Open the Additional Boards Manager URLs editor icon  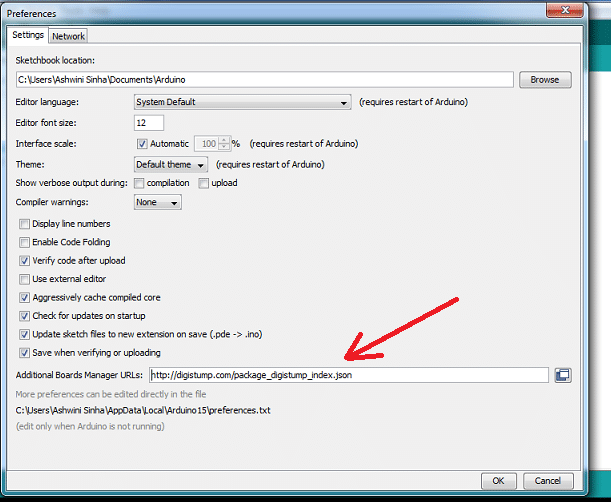[x=562, y=375]
